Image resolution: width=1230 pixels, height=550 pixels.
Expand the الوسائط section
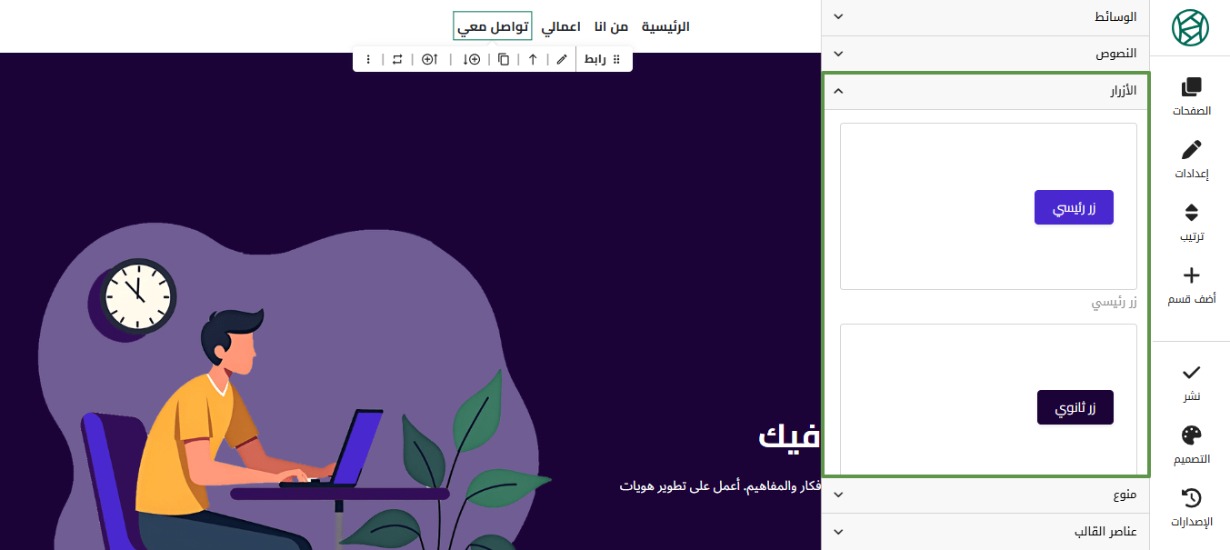985,17
